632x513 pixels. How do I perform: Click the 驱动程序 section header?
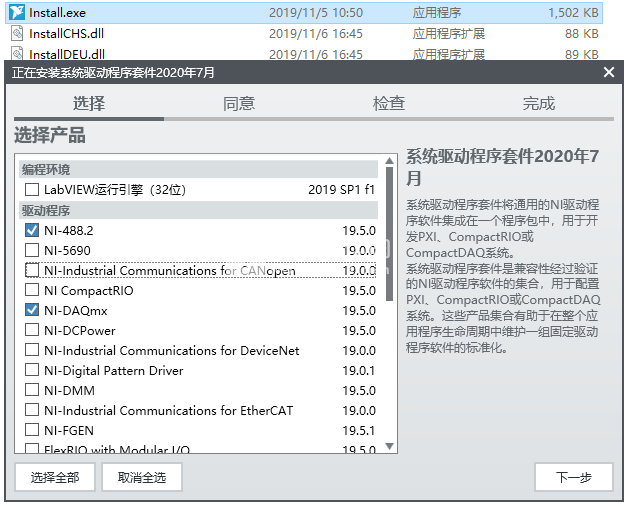pos(198,210)
